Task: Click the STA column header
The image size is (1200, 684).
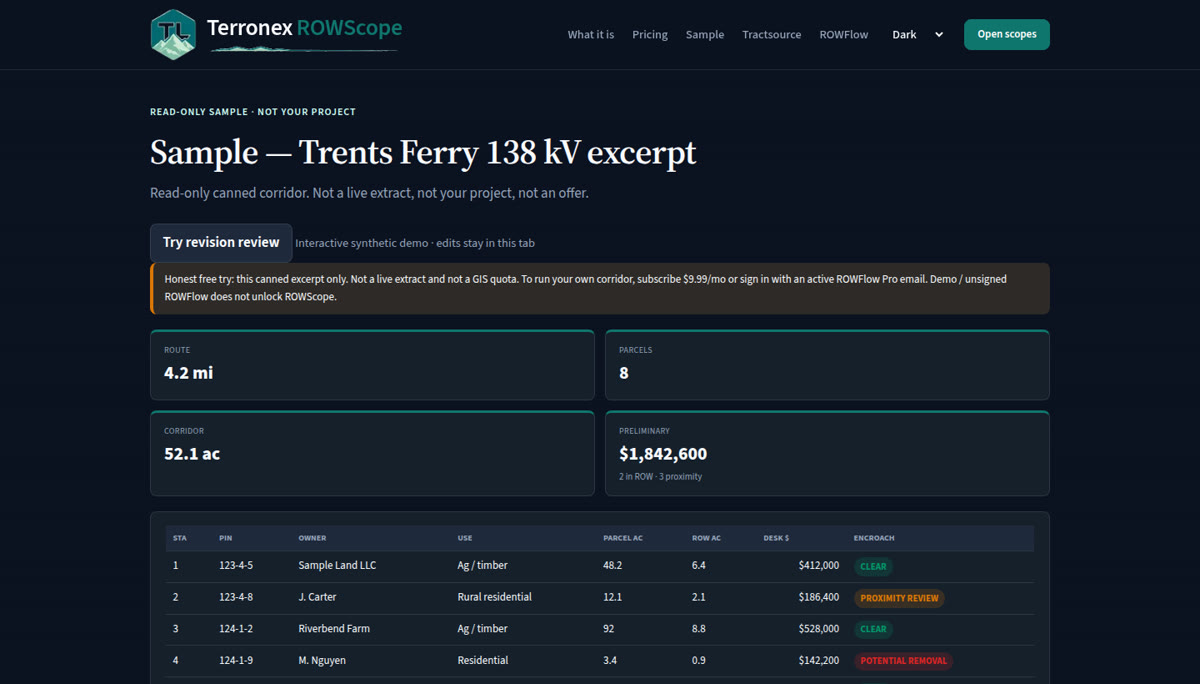Action: pyautogui.click(x=180, y=538)
